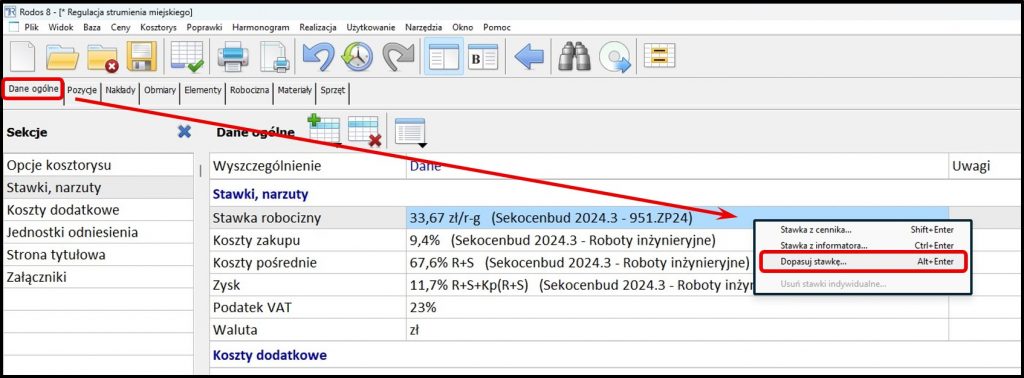This screenshot has width=1024, height=378.
Task: Choose Stawka z cennika from context menu
Action: pos(863,230)
